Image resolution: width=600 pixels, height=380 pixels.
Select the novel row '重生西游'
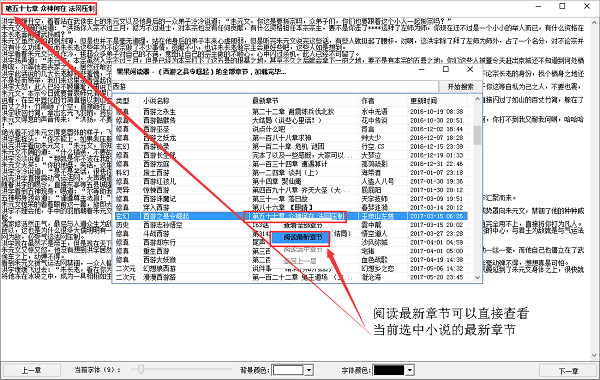point(291,251)
